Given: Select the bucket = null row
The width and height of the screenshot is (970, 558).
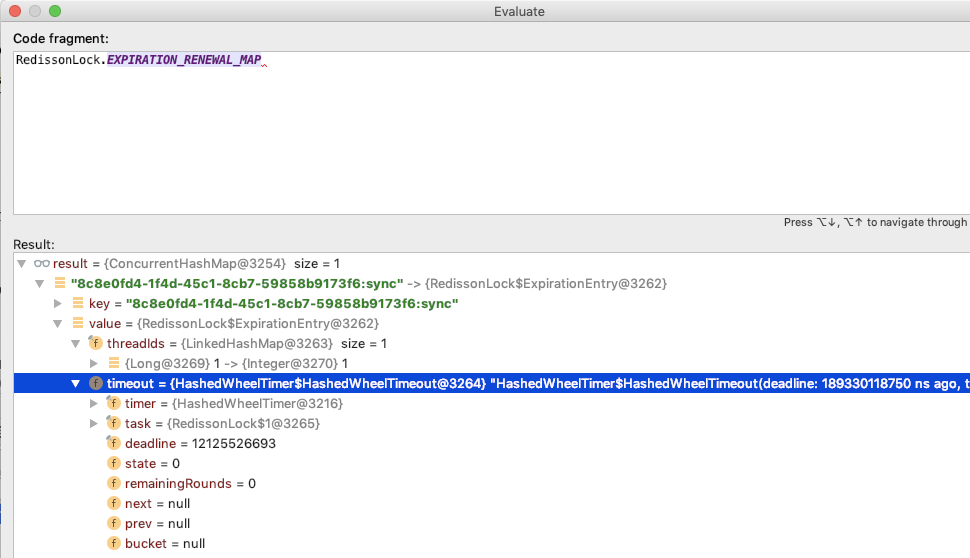Looking at the screenshot, I should (492, 543).
